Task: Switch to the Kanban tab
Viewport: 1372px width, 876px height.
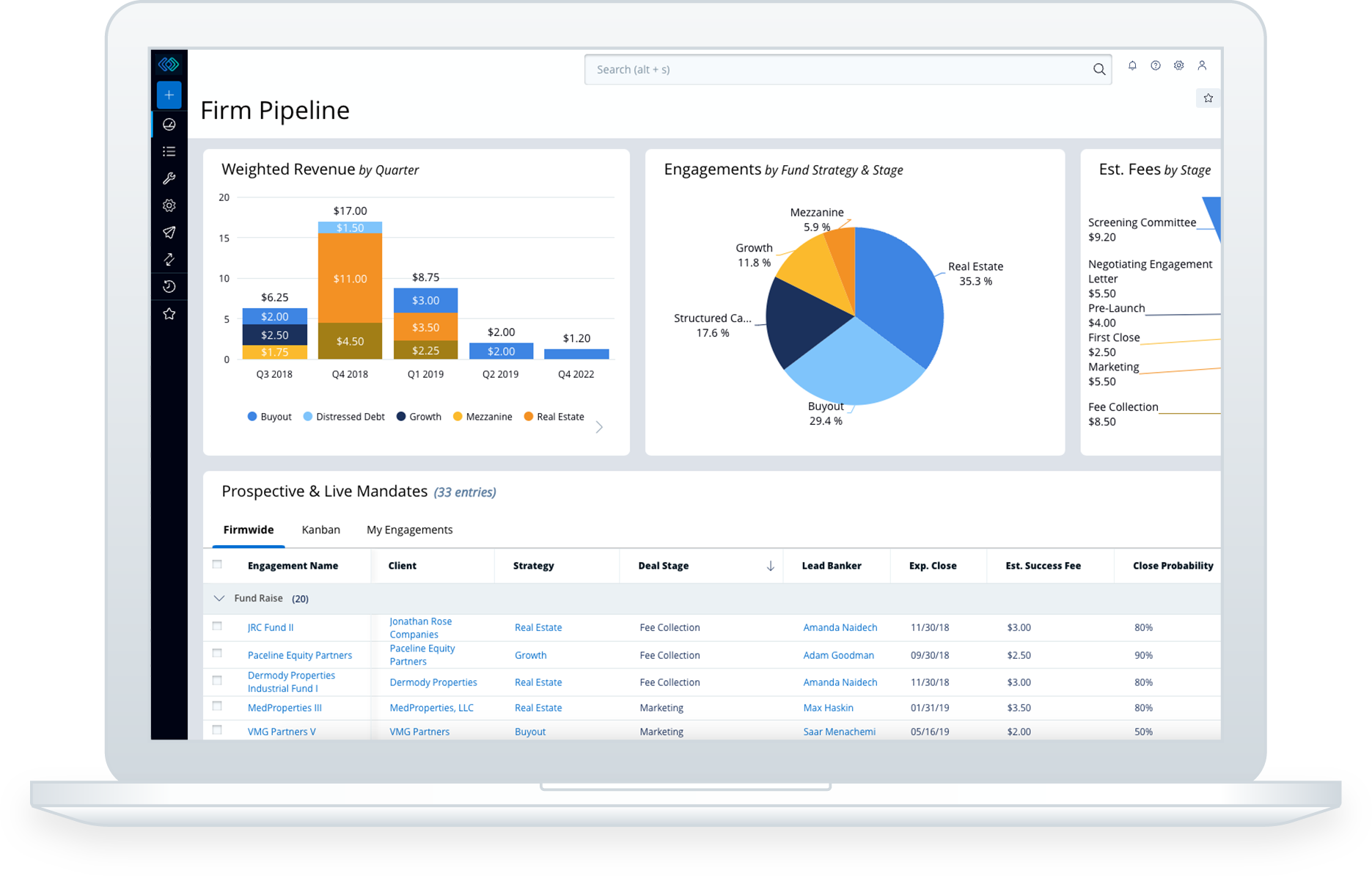Action: point(320,529)
